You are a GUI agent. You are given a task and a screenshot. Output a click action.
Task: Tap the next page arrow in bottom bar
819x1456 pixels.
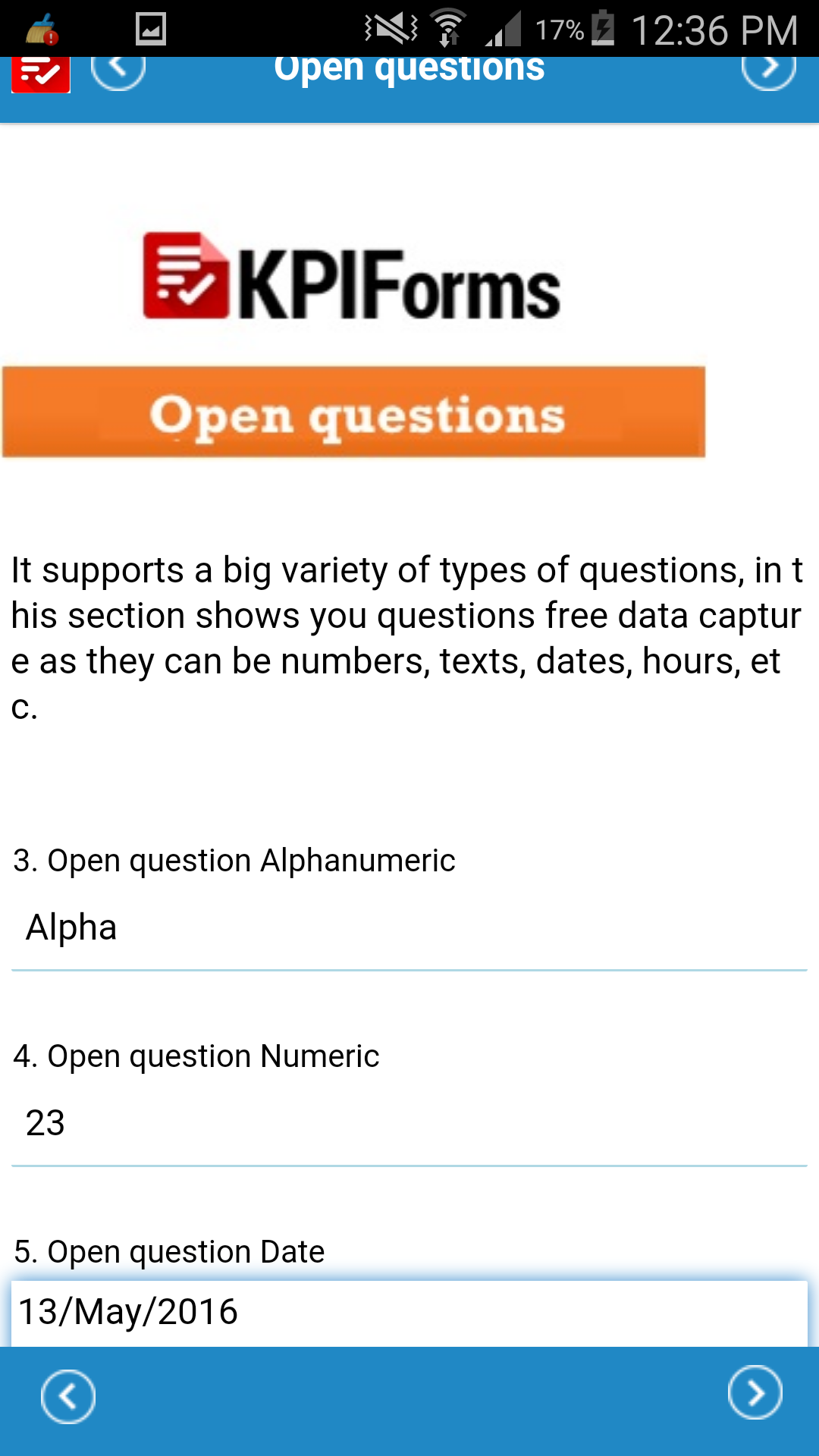755,1393
